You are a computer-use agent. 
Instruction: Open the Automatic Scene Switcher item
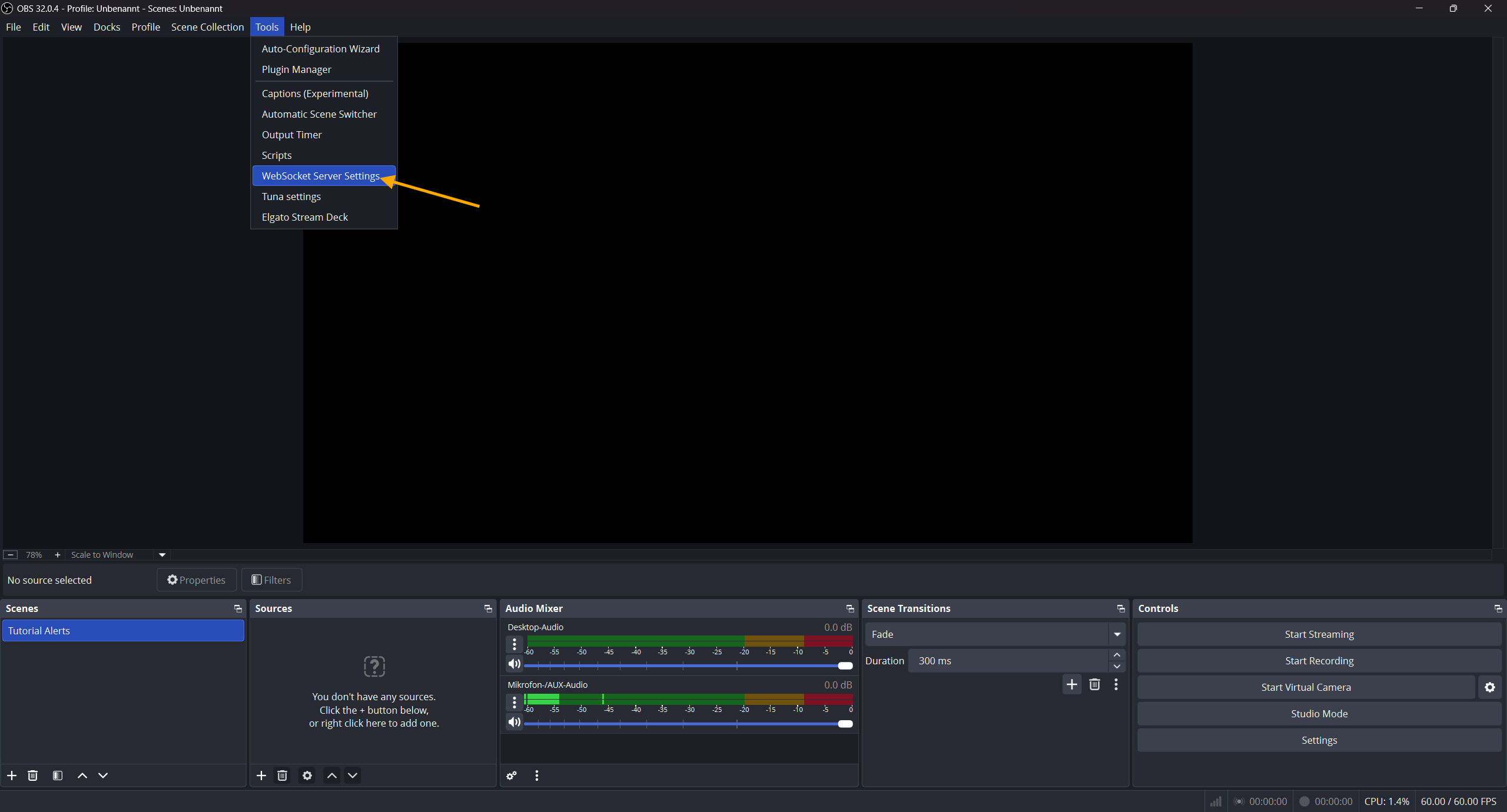pyautogui.click(x=319, y=114)
